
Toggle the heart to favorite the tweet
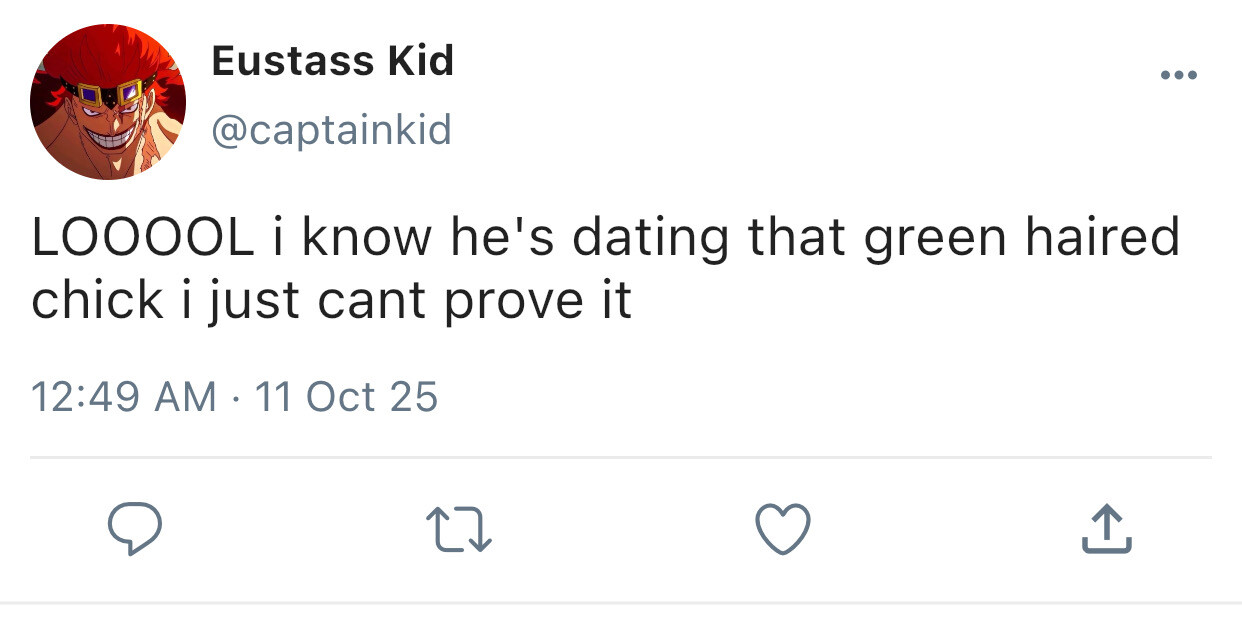(781, 529)
